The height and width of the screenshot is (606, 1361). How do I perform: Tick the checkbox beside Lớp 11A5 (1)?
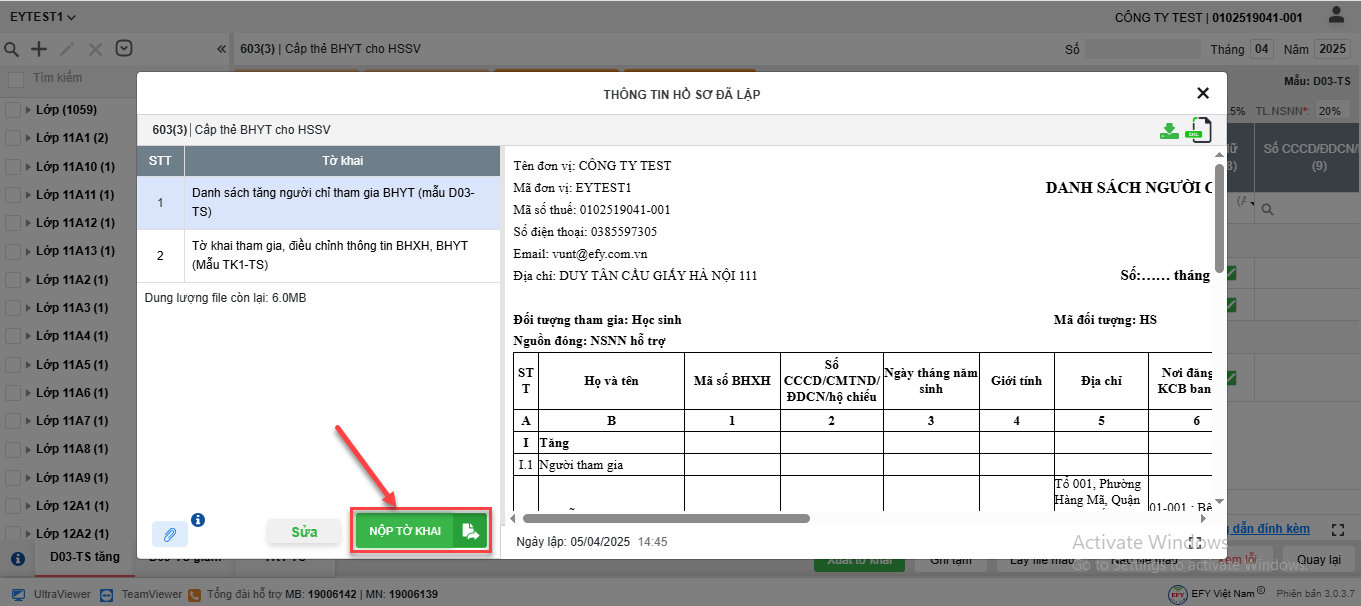(x=13, y=365)
